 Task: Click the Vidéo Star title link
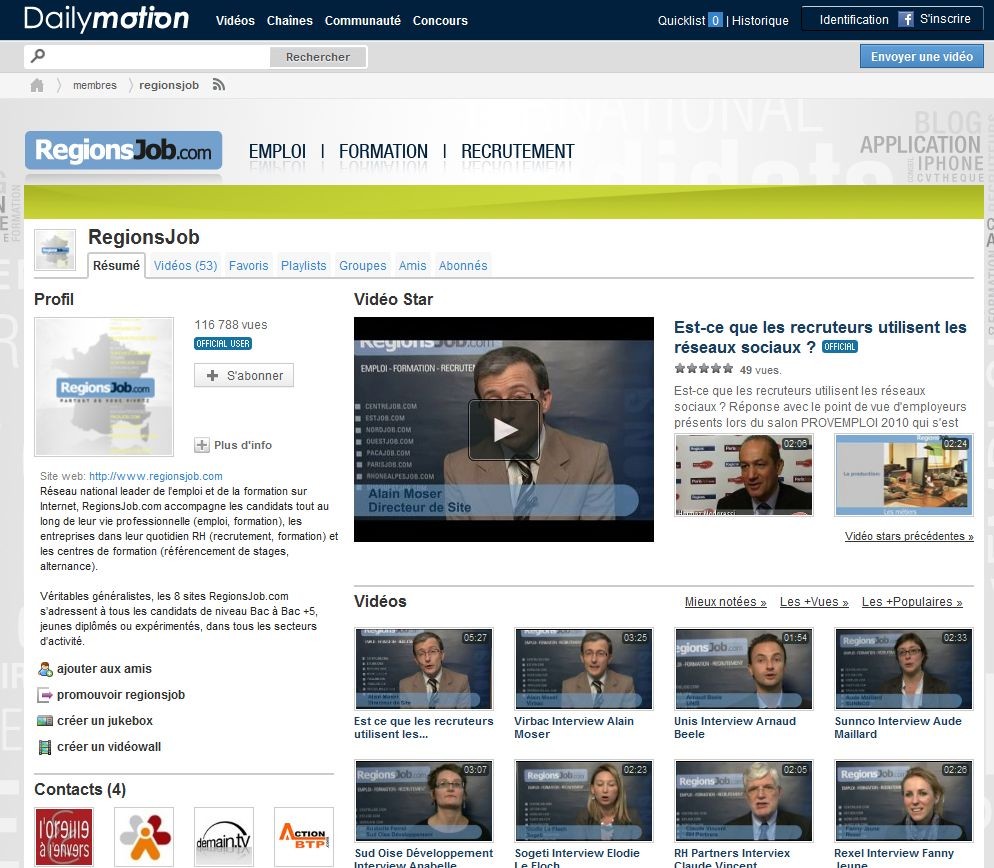pyautogui.click(x=820, y=337)
